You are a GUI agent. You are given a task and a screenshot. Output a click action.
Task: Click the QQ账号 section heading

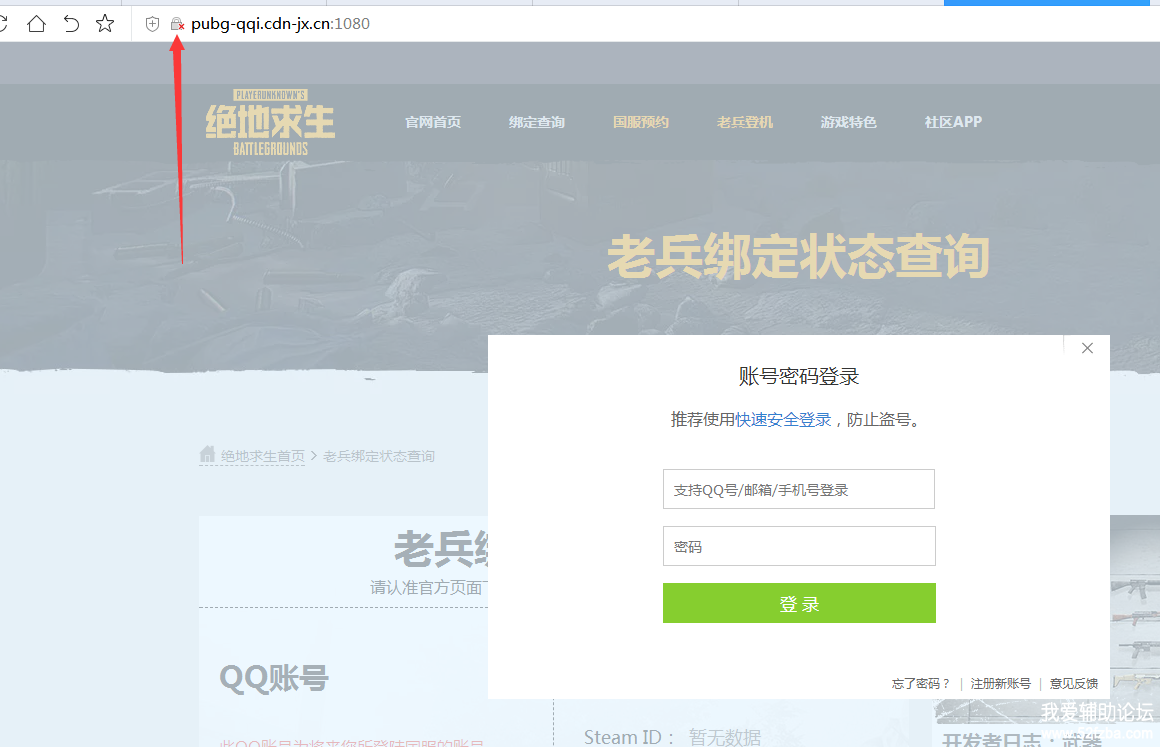click(x=274, y=678)
